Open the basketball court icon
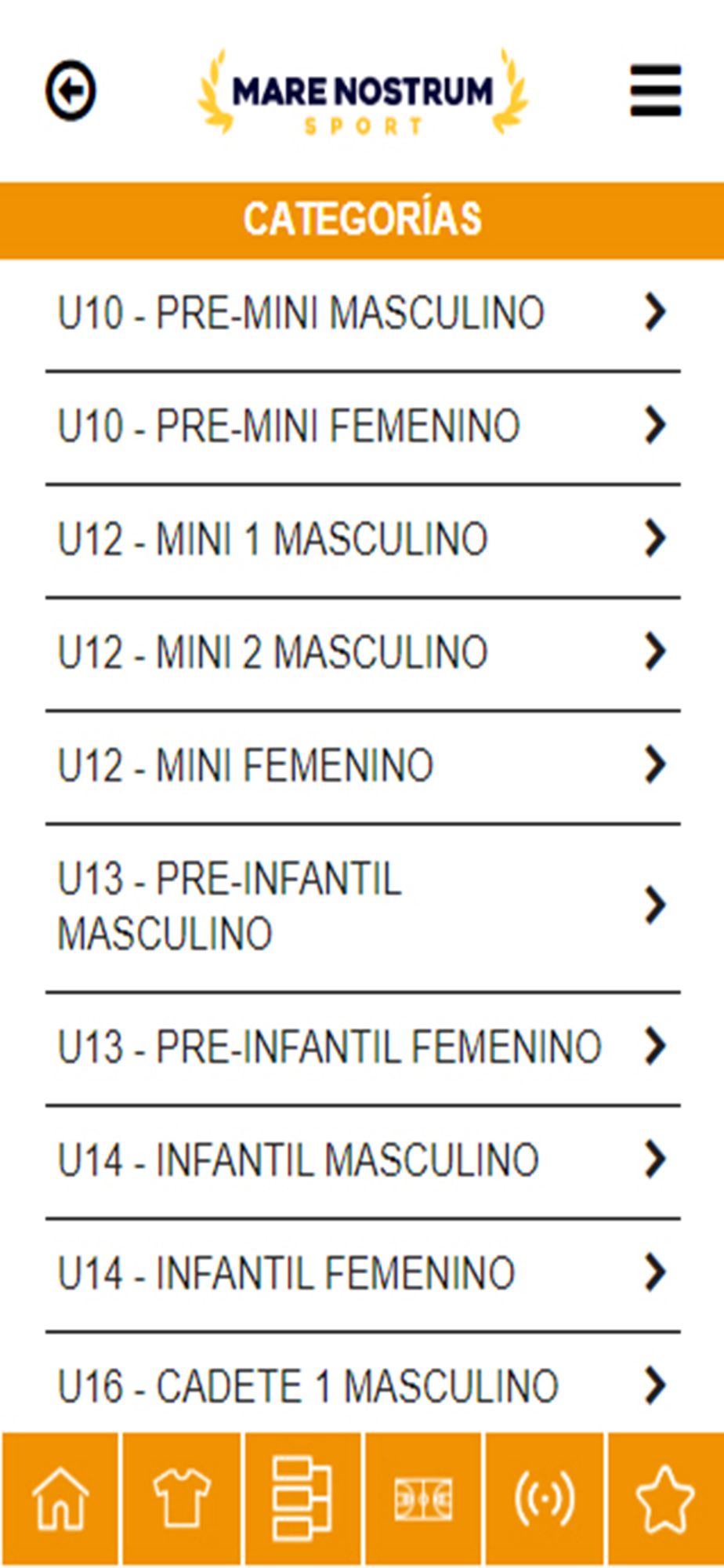 (423, 1499)
